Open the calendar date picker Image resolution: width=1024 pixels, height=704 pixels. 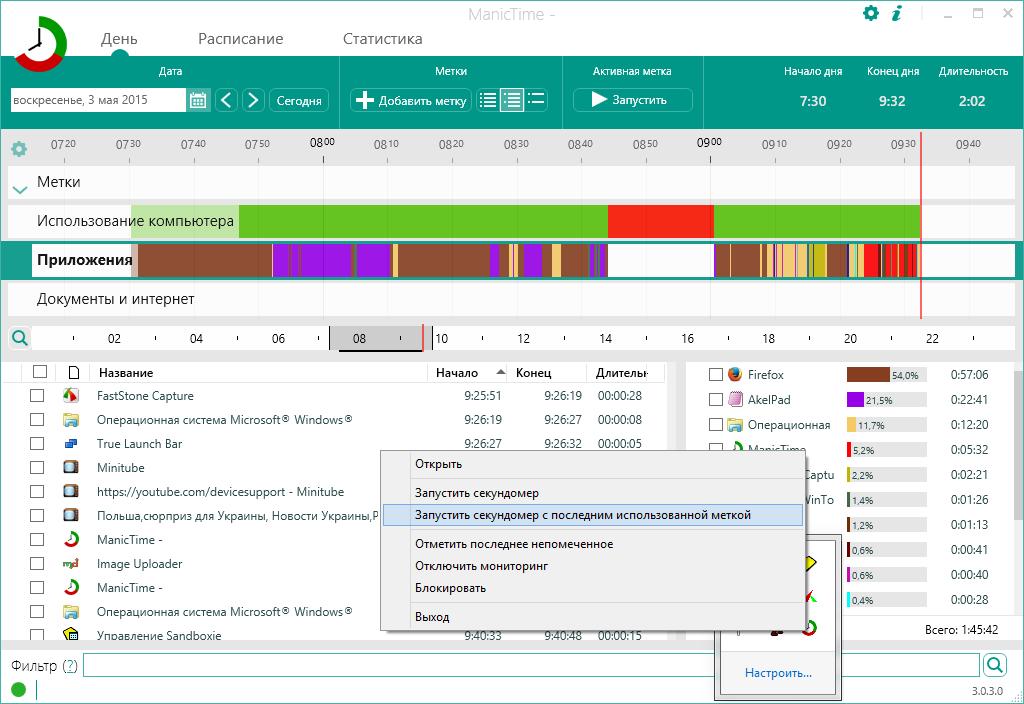pyautogui.click(x=198, y=100)
